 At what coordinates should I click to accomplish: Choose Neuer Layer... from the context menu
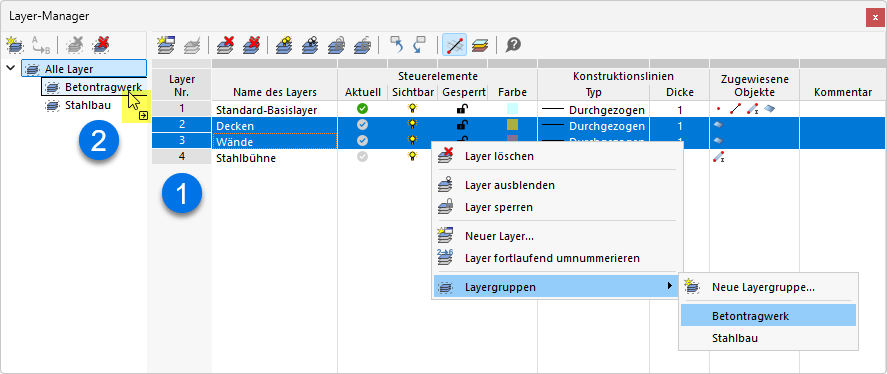point(557,236)
